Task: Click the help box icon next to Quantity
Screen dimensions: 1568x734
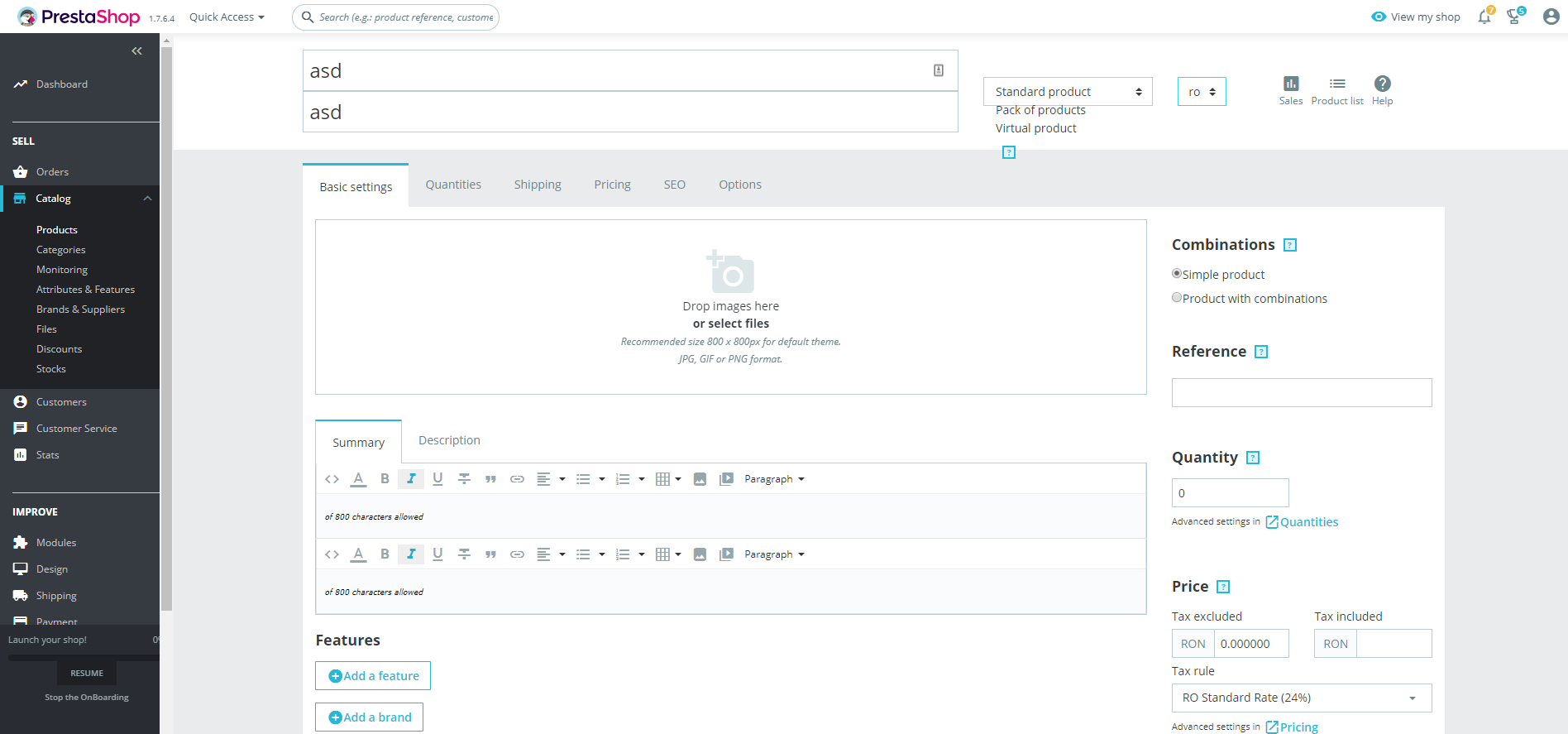Action: (x=1253, y=458)
